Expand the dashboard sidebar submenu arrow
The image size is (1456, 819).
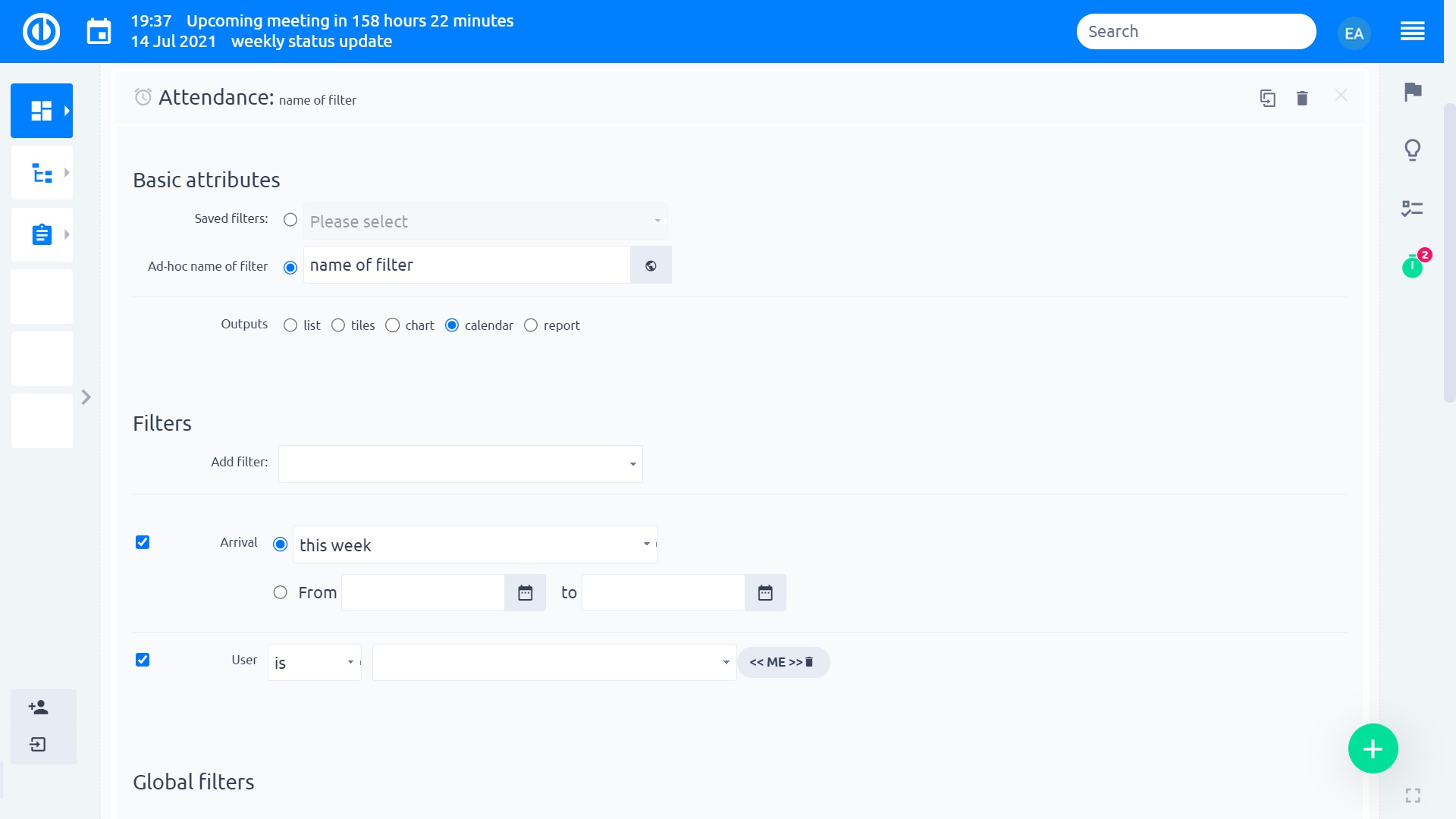pyautogui.click(x=67, y=111)
